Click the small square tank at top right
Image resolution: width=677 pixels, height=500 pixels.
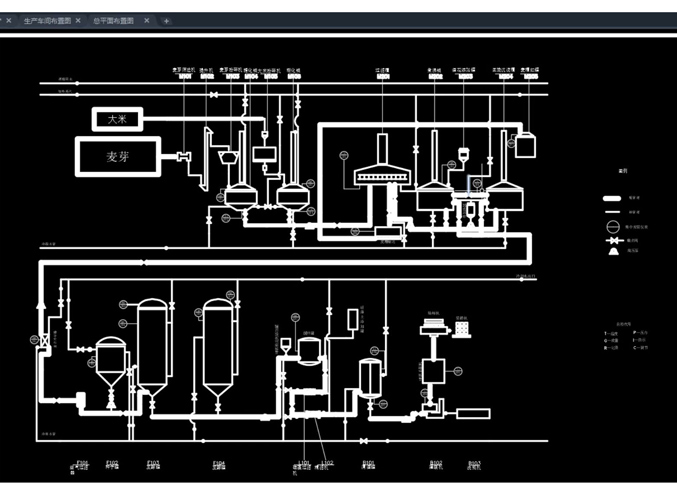[525, 143]
